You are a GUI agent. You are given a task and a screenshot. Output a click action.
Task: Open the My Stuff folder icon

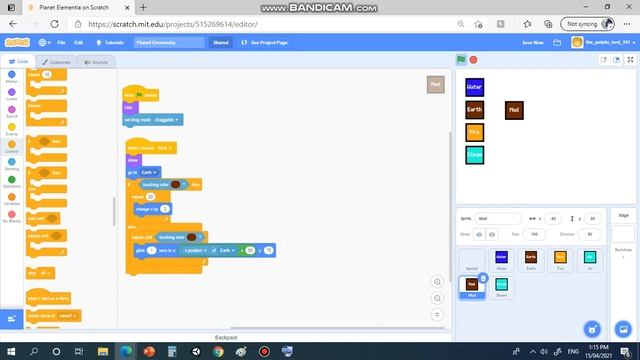[x=557, y=42]
